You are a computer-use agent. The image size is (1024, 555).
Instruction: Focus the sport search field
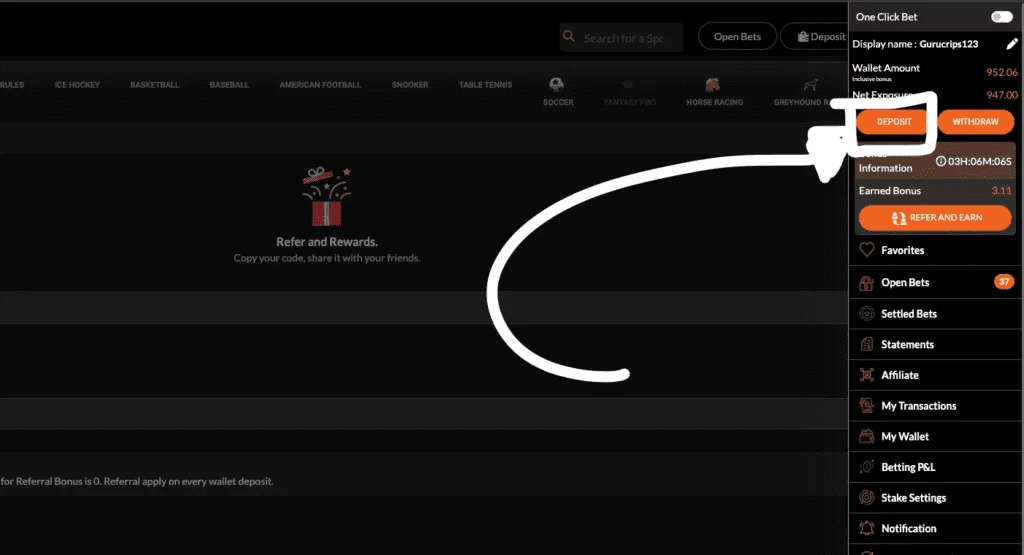point(621,37)
